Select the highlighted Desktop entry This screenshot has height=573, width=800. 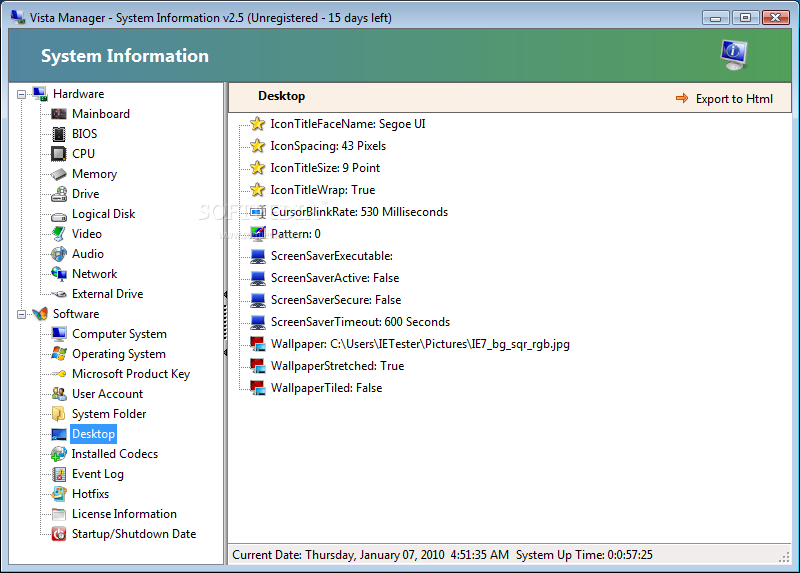(x=93, y=434)
